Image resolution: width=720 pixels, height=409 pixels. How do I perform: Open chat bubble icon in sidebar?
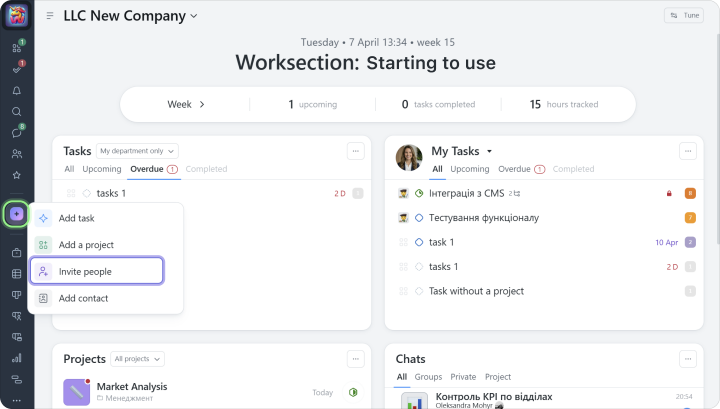click(x=17, y=132)
